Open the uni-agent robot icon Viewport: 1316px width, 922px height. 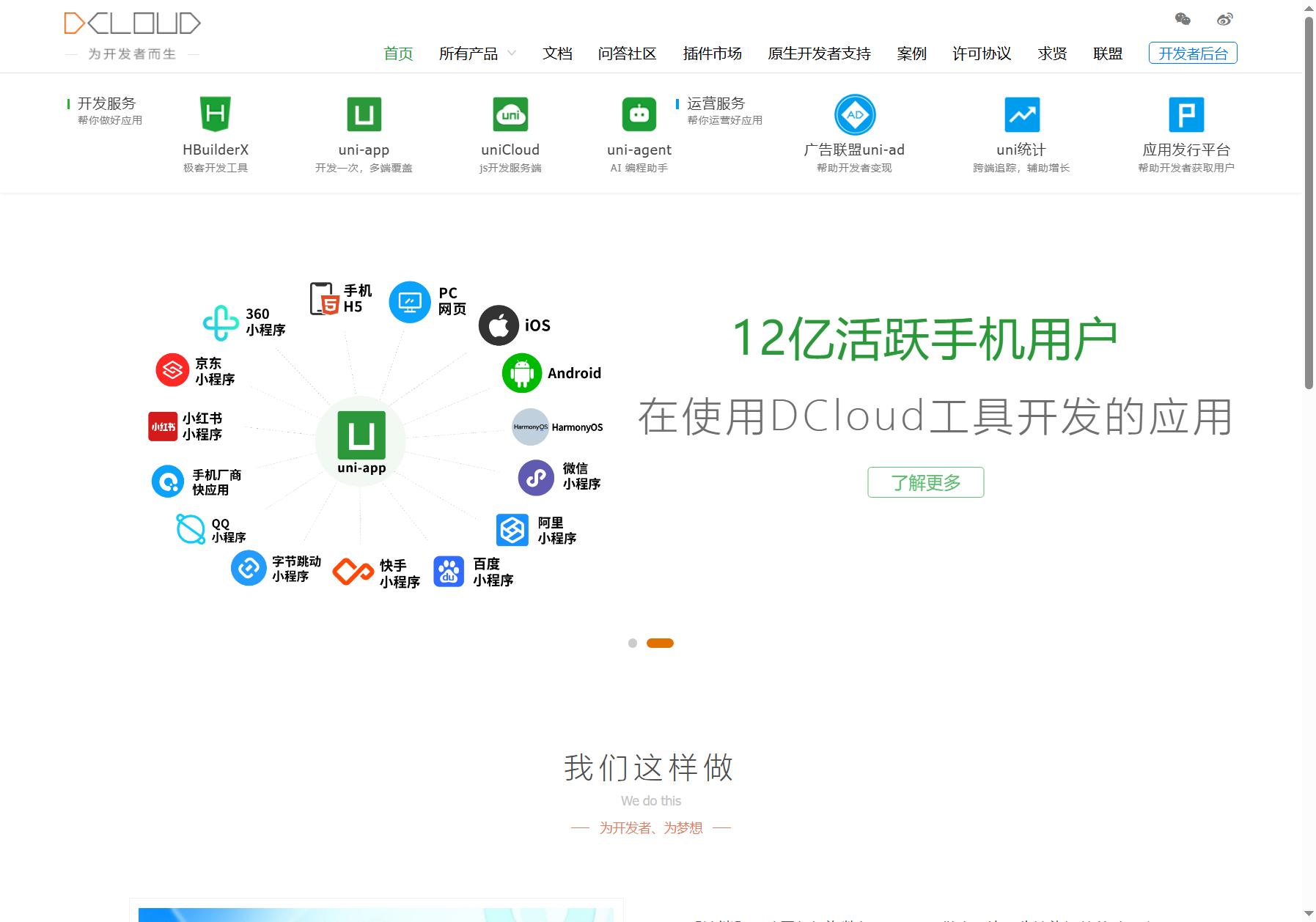pyautogui.click(x=639, y=114)
